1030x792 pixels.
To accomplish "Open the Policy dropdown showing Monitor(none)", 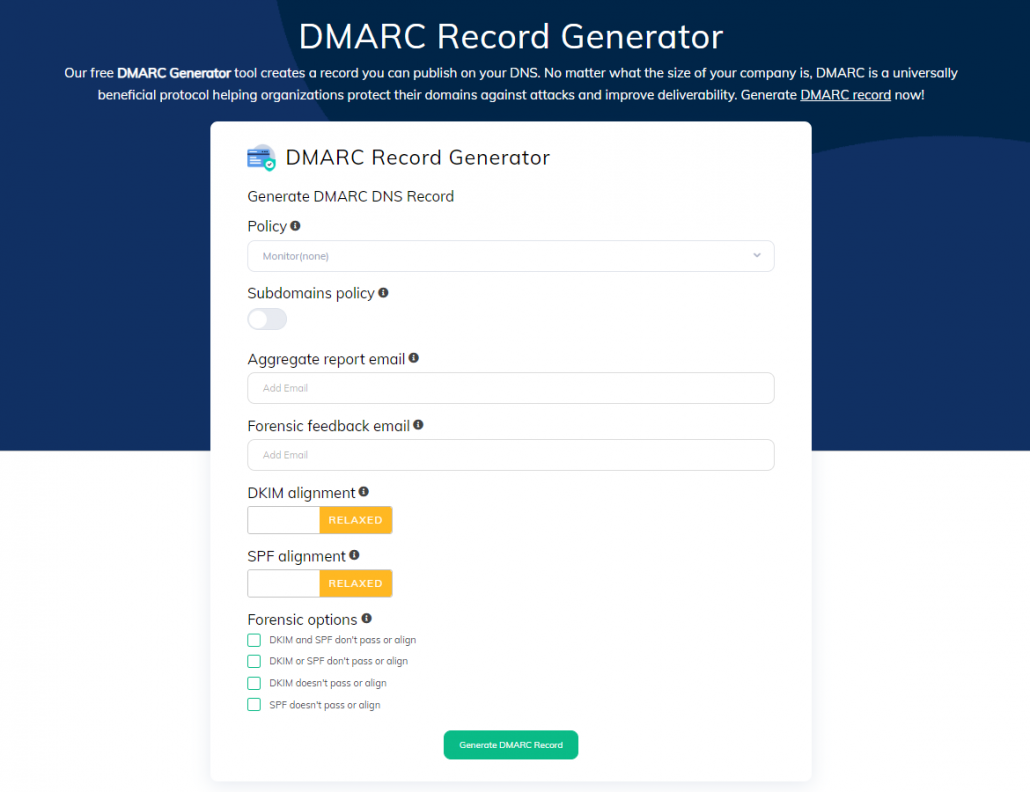I will pyautogui.click(x=510, y=256).
